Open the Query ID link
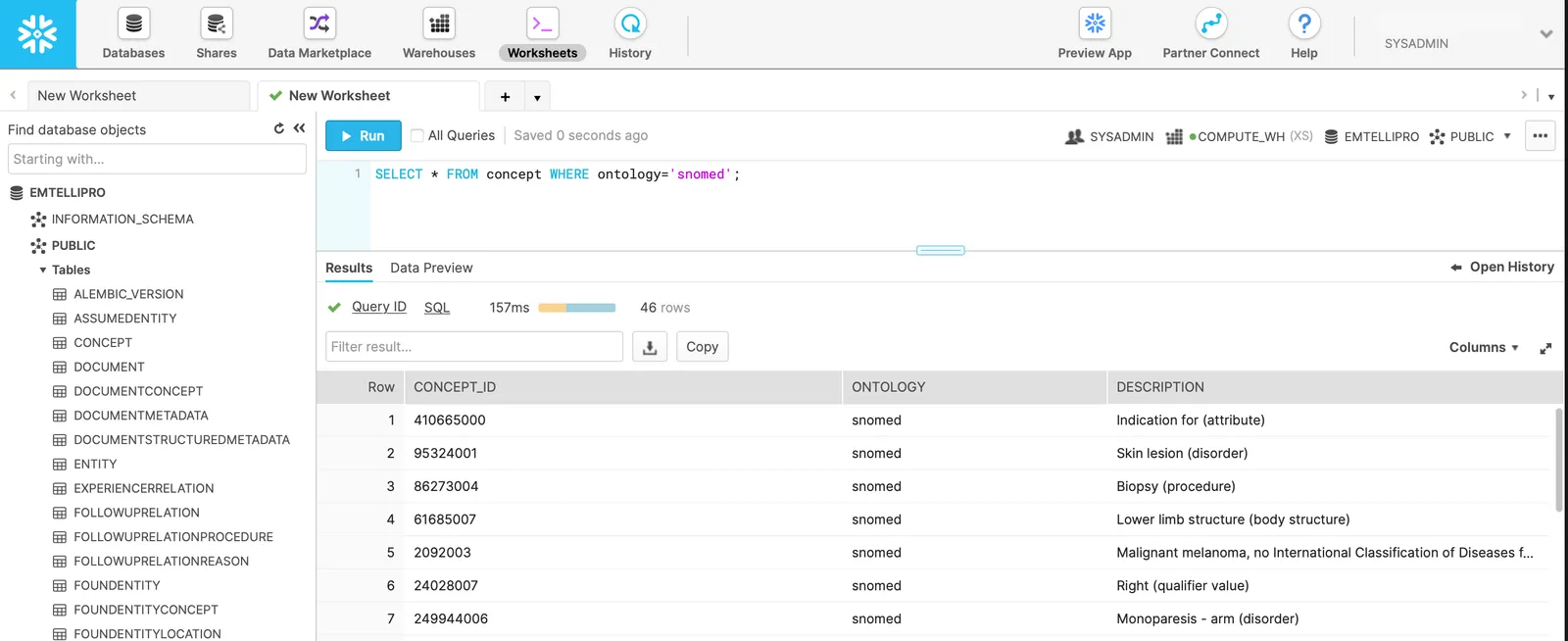 (379, 307)
